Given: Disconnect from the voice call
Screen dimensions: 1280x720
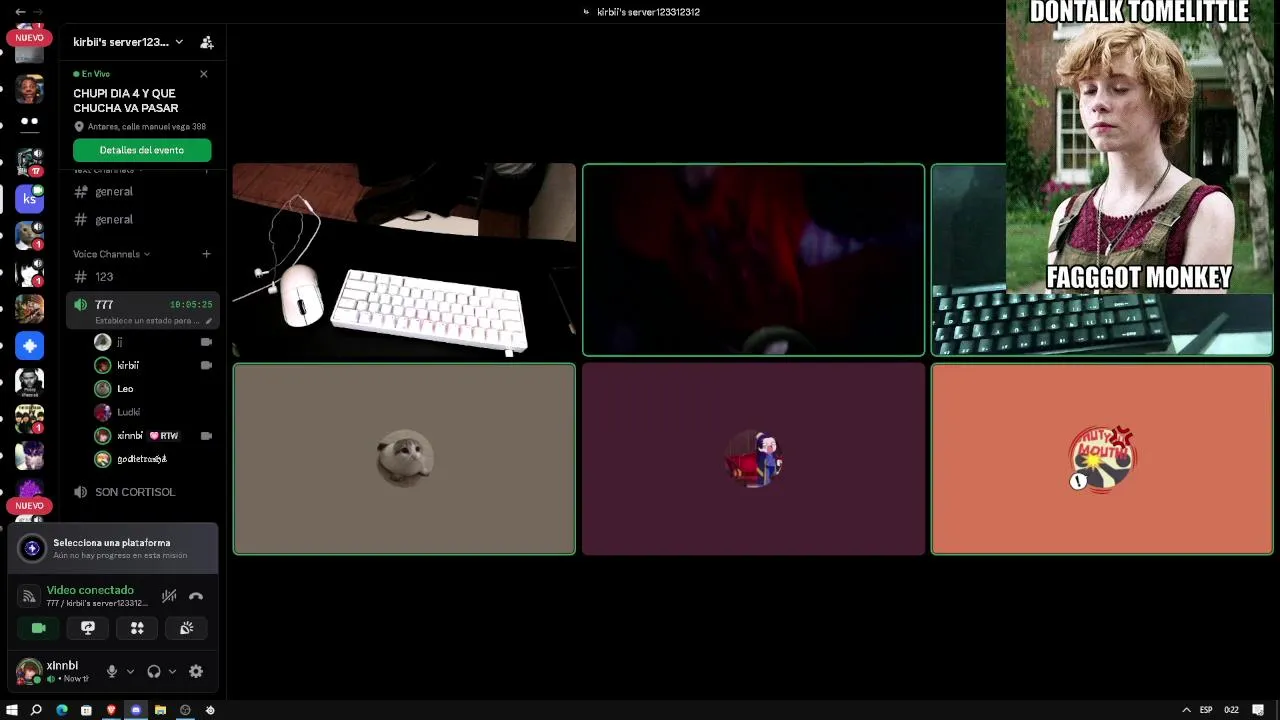Looking at the screenshot, I should click(196, 596).
